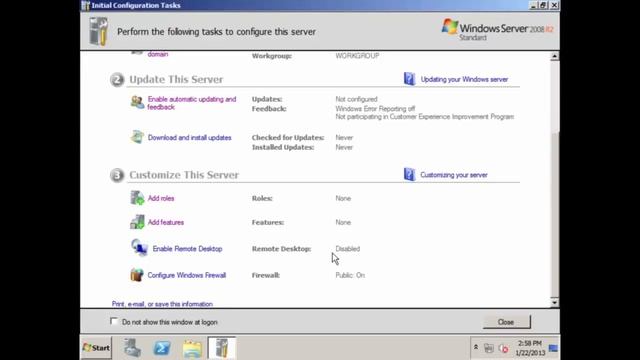Image resolution: width=640 pixels, height=360 pixels.
Task: Click the Updates Not configured value
Action: [356, 99]
